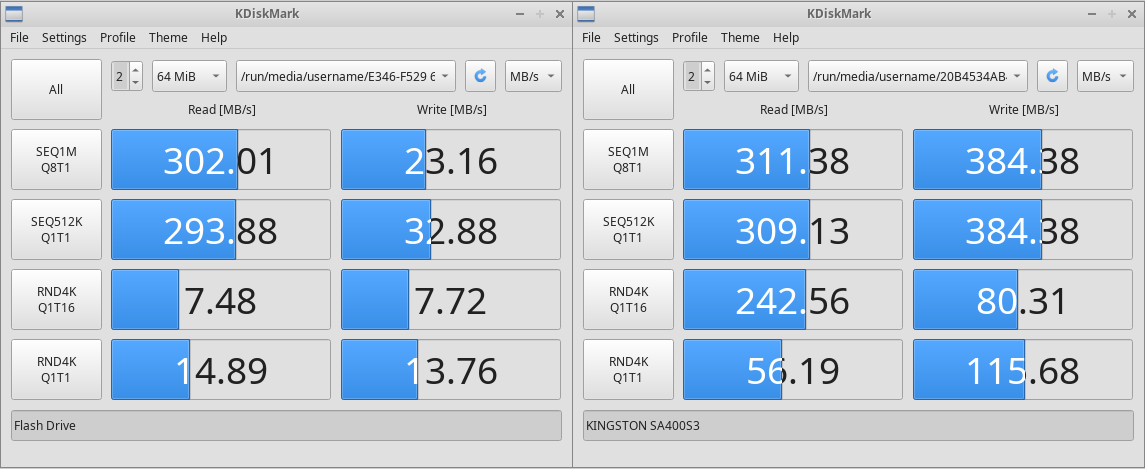The image size is (1145, 469).
Task: Start RND4K Q1T16 test in left window
Action: 56,300
